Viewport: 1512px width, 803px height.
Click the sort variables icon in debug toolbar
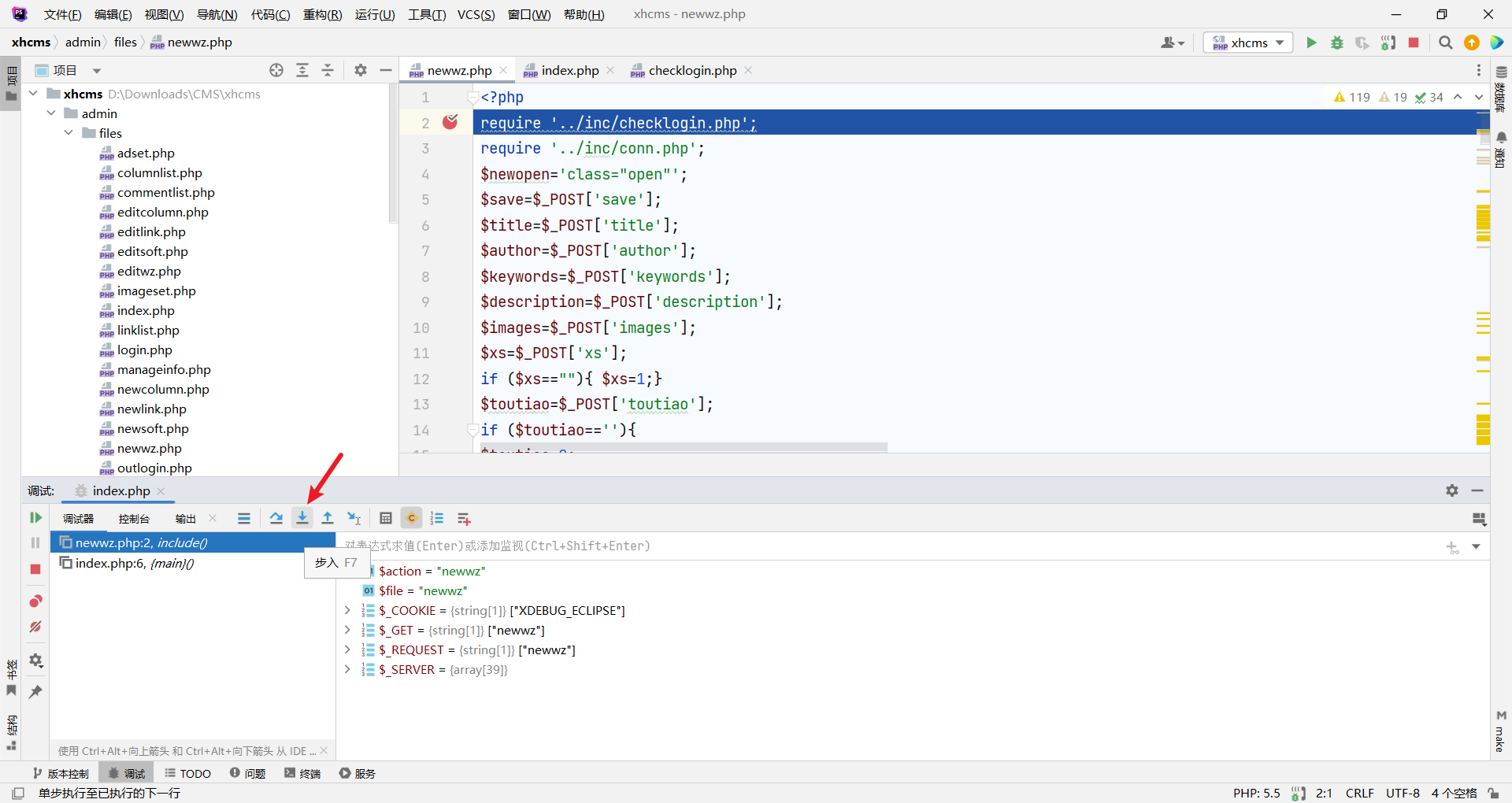click(x=437, y=518)
